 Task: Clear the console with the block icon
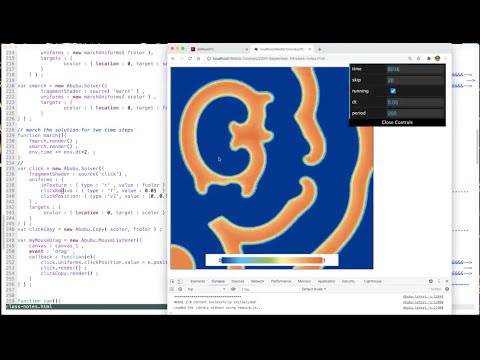pyautogui.click(x=180, y=289)
